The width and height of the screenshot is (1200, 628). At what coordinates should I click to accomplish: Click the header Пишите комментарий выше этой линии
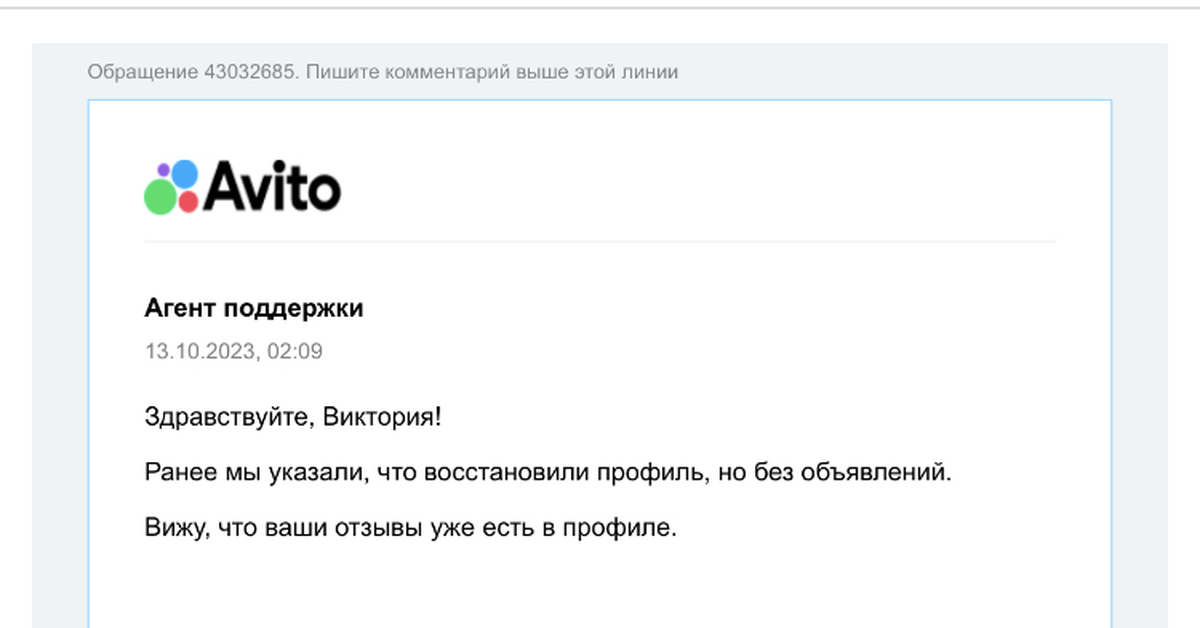[493, 72]
